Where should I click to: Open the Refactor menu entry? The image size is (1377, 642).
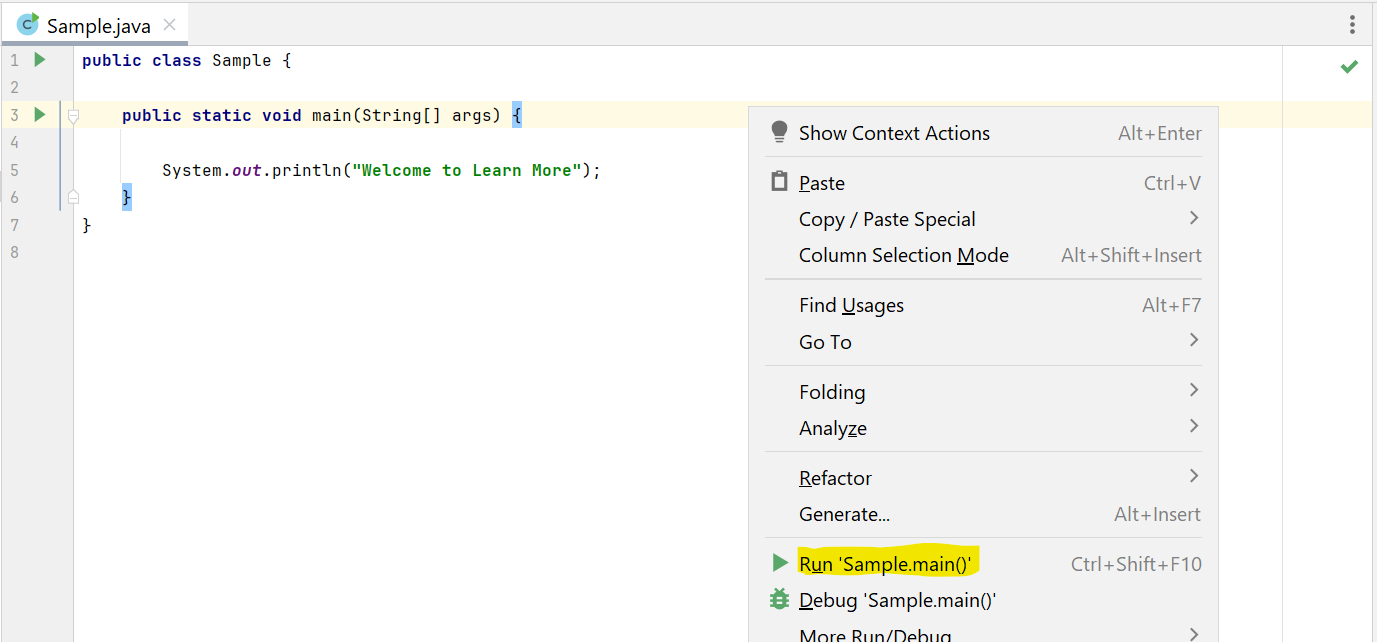coord(984,477)
